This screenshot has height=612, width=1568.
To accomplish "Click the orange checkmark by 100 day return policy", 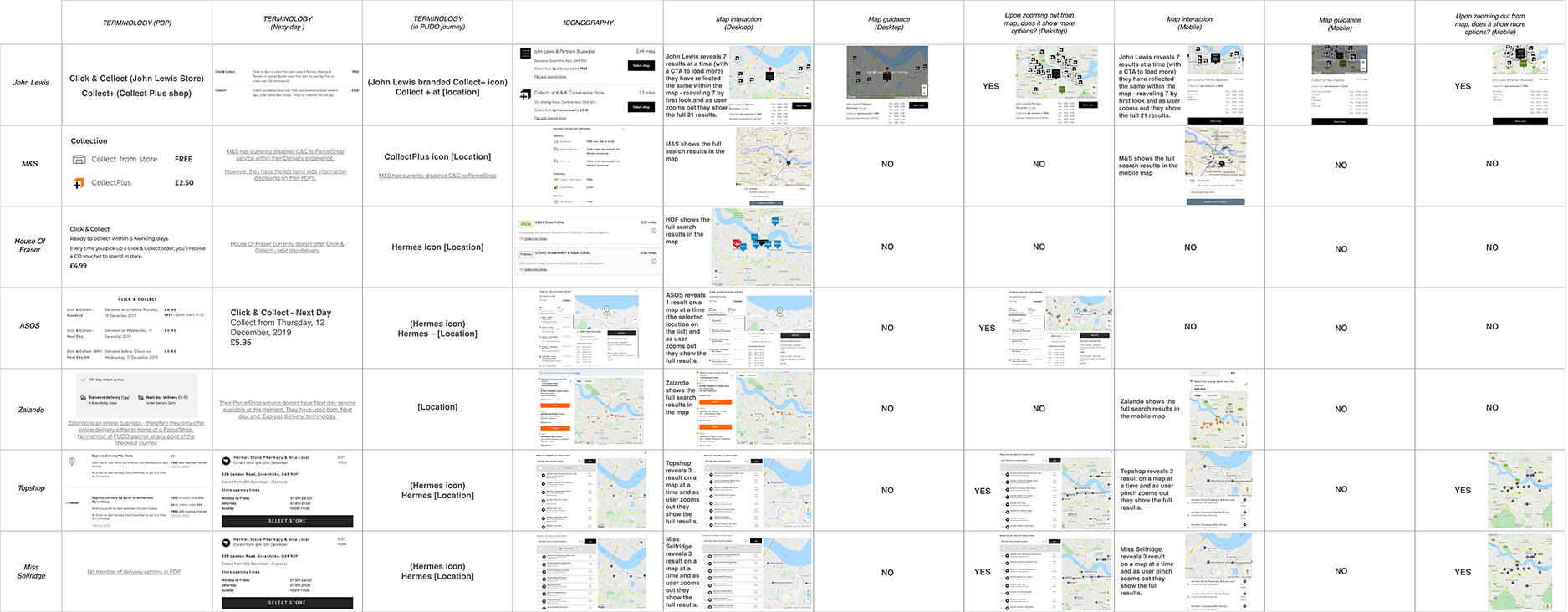I will 83,380.
